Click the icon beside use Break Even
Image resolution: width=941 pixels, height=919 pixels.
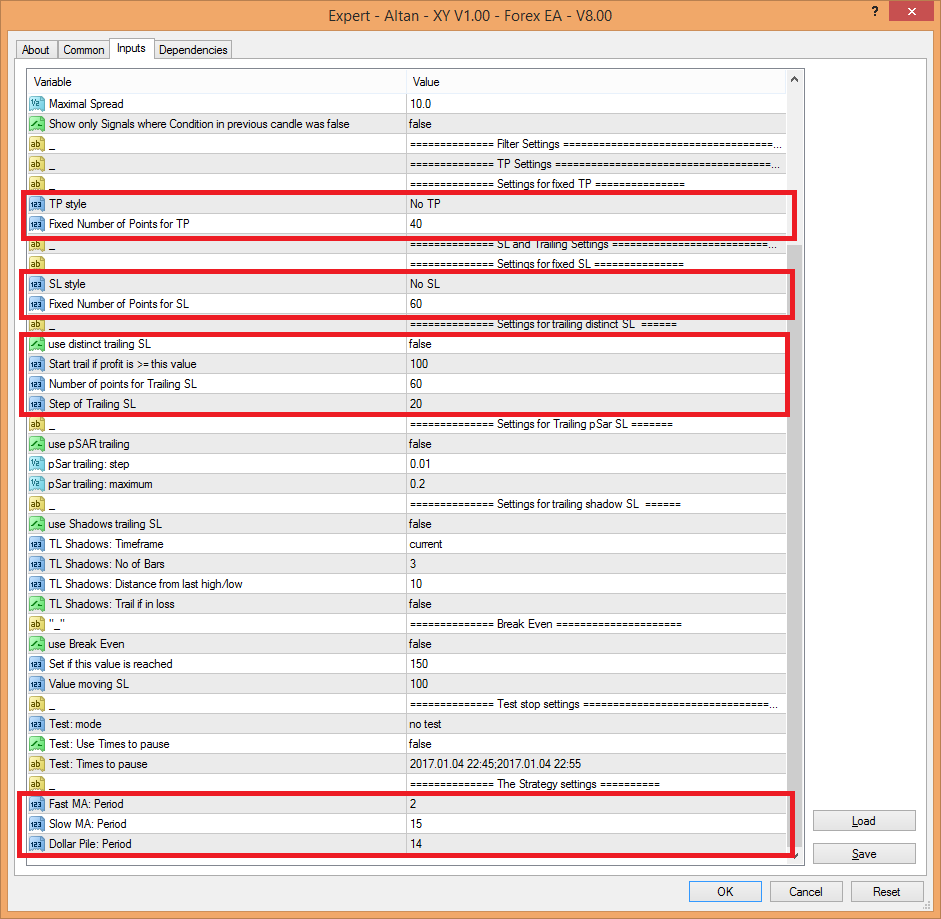click(x=37, y=644)
